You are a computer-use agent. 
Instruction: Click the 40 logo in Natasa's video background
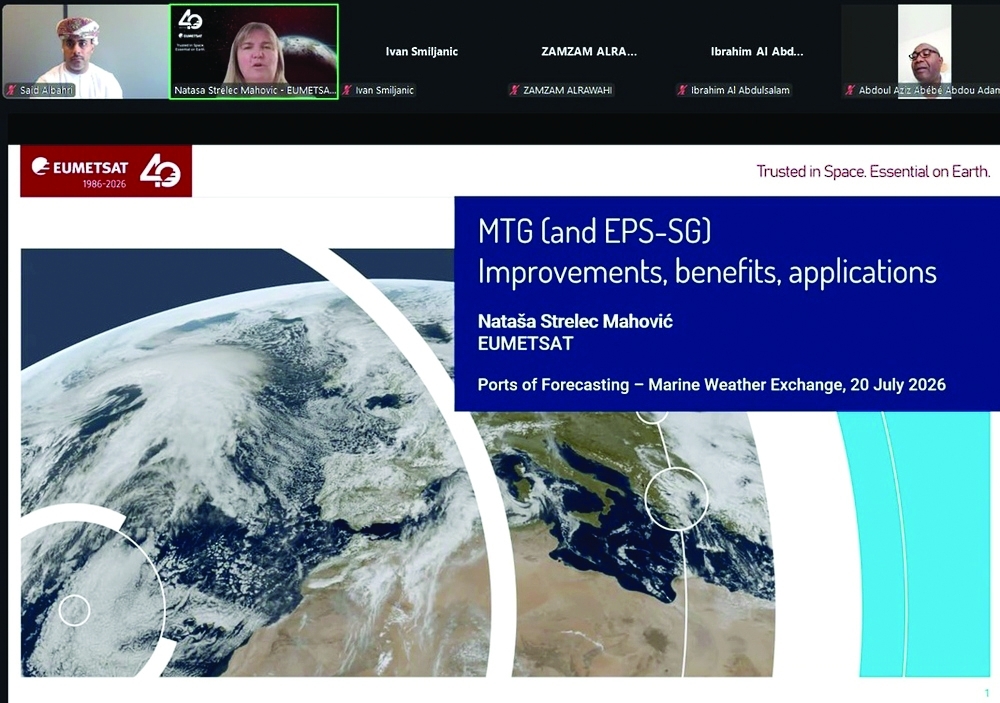189,20
